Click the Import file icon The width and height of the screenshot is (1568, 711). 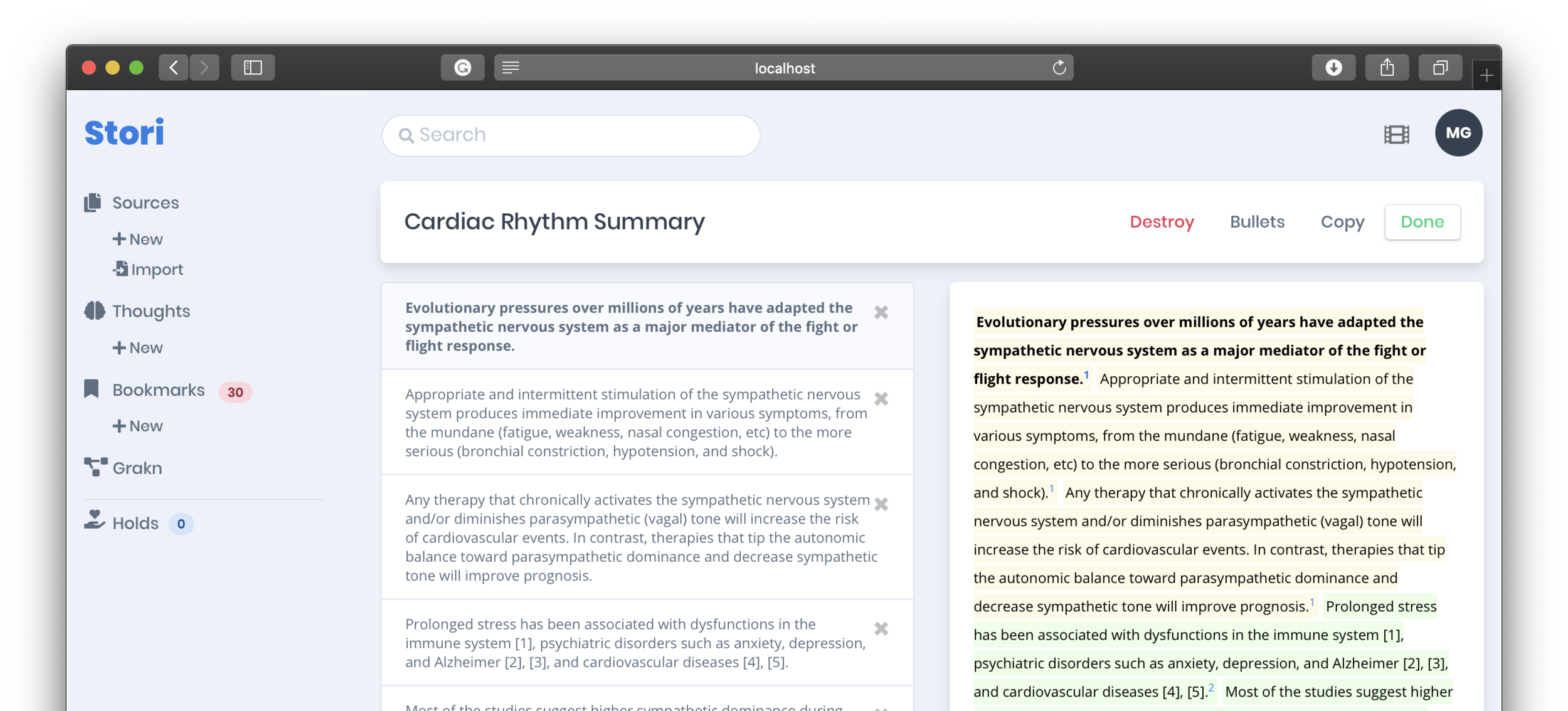(x=120, y=269)
